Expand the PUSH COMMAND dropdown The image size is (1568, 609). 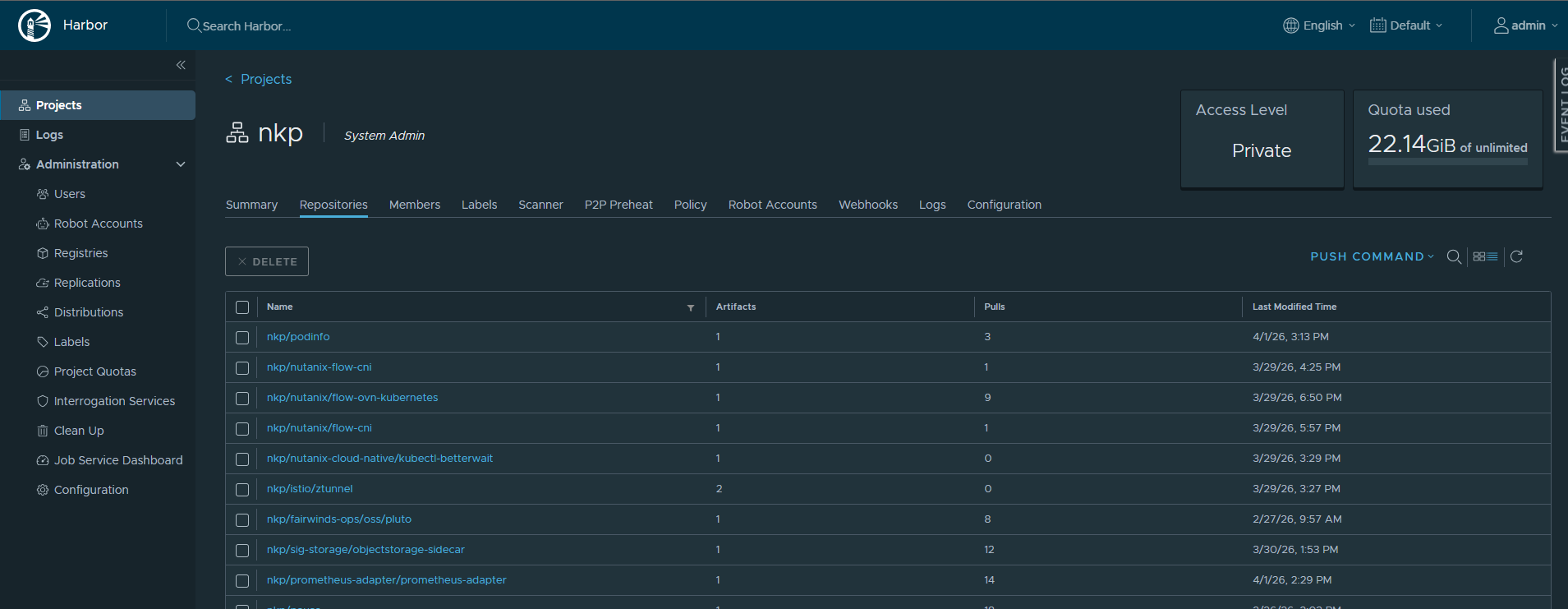(x=1372, y=256)
